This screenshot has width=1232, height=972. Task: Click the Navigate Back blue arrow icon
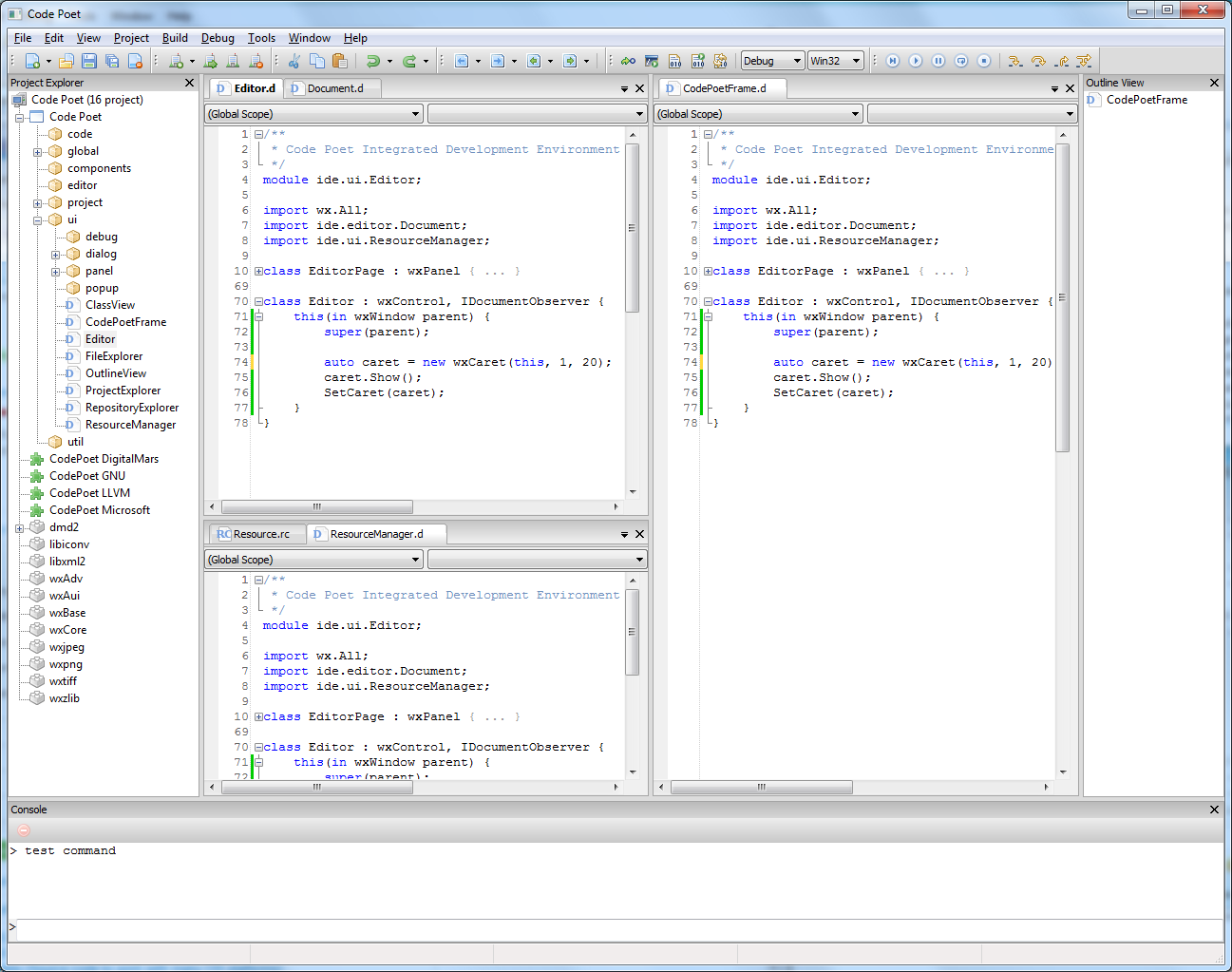coord(462,61)
